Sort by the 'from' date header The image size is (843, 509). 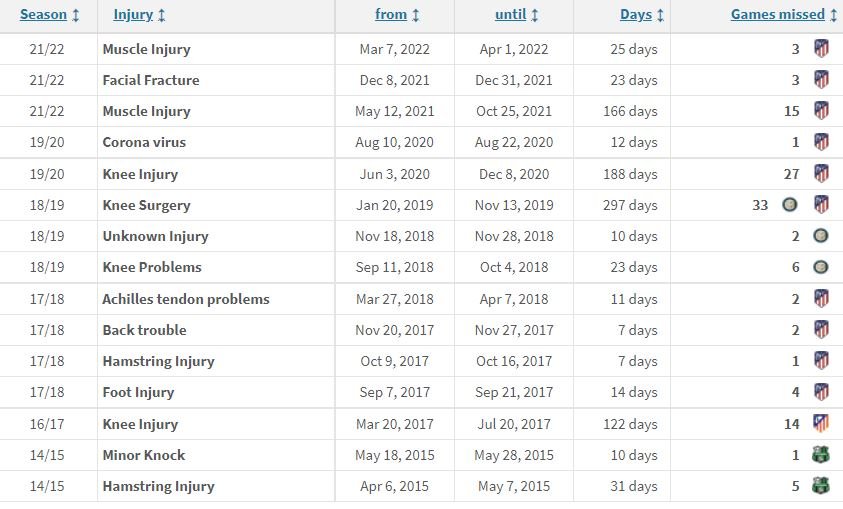[391, 15]
